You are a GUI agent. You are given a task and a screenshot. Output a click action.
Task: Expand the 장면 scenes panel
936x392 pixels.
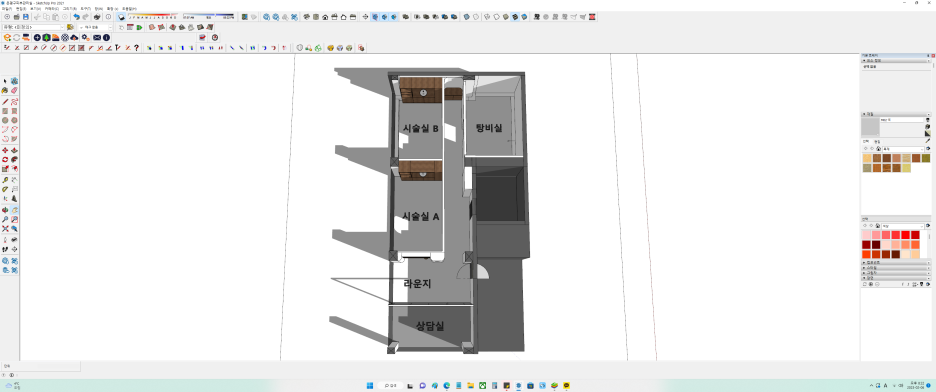(895, 277)
